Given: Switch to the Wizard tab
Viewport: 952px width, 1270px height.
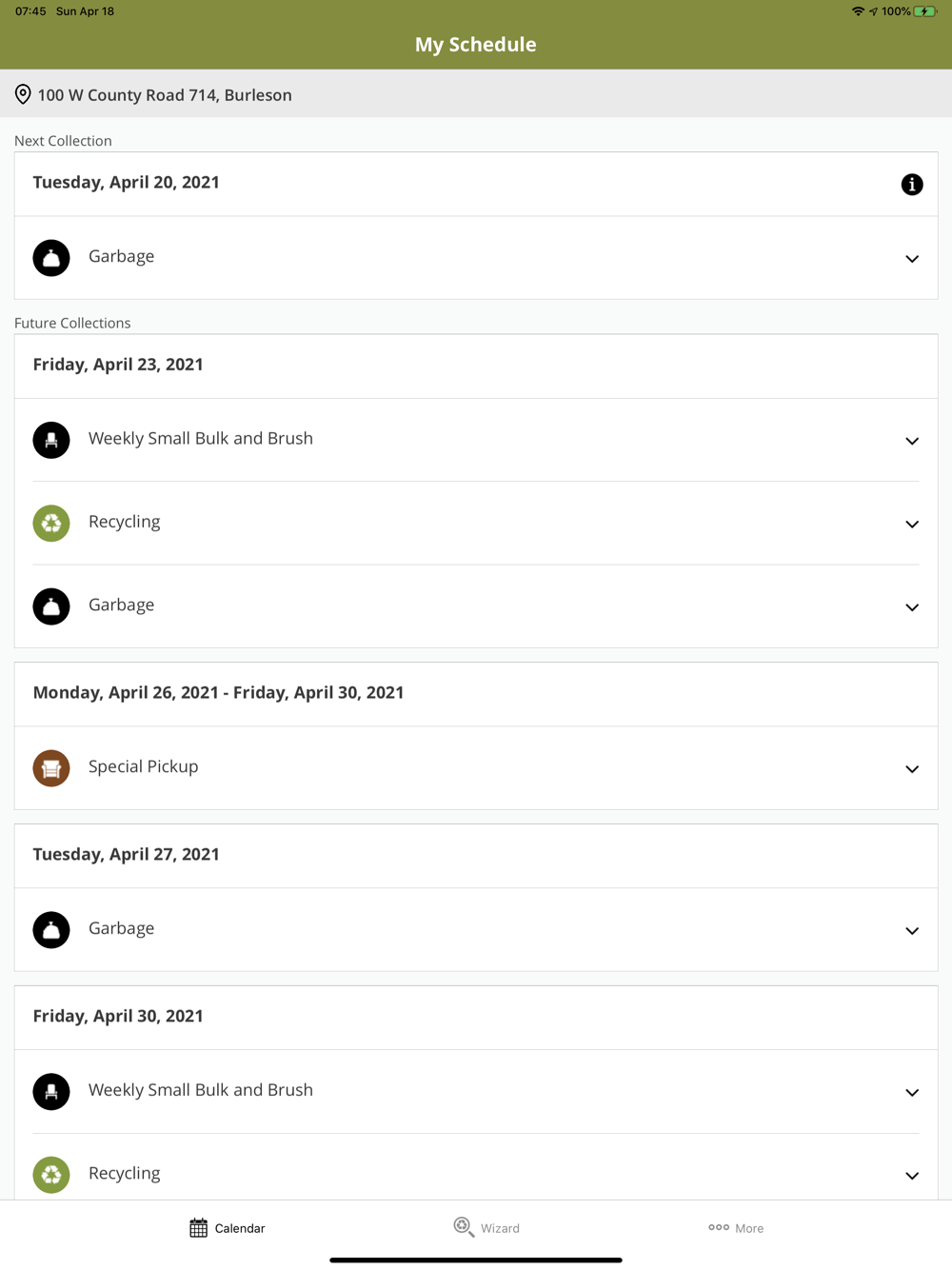Looking at the screenshot, I should point(486,1228).
